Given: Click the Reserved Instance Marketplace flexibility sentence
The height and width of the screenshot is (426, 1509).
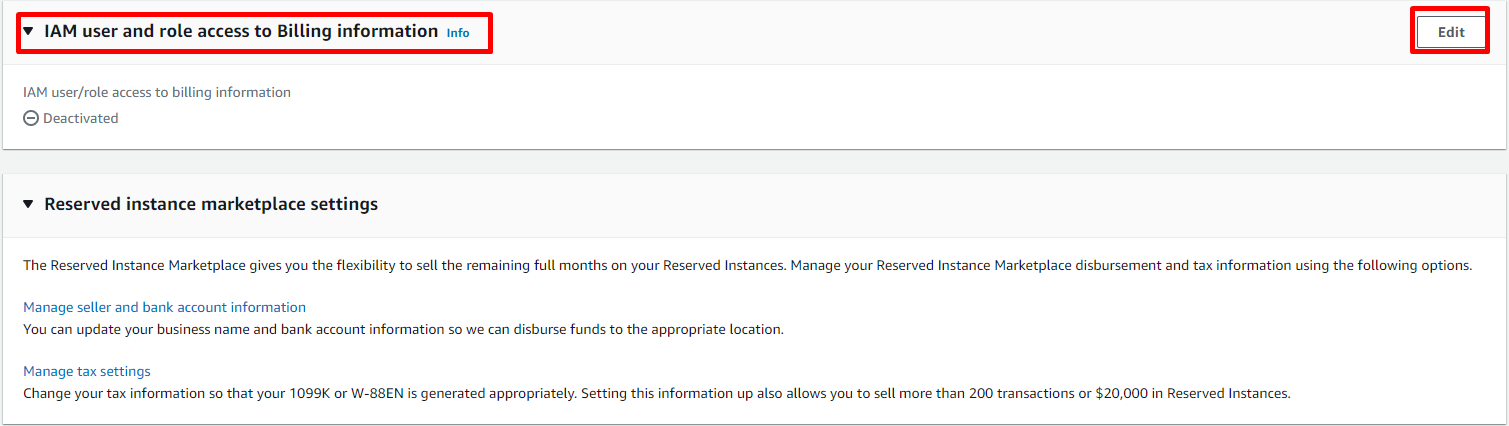Looking at the screenshot, I should (x=400, y=265).
